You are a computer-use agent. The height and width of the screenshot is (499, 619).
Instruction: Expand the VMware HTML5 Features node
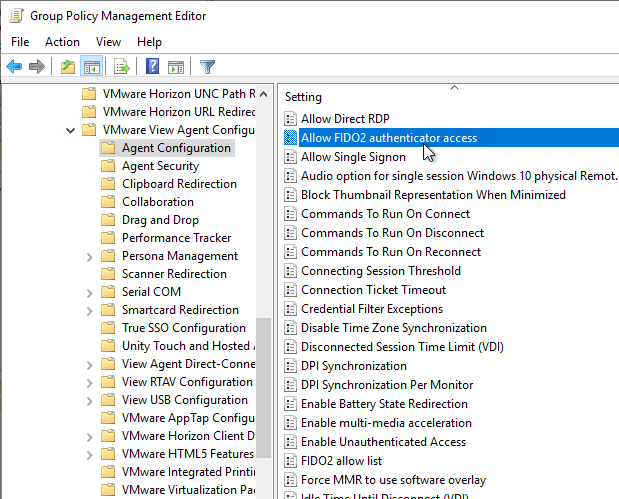pos(90,455)
